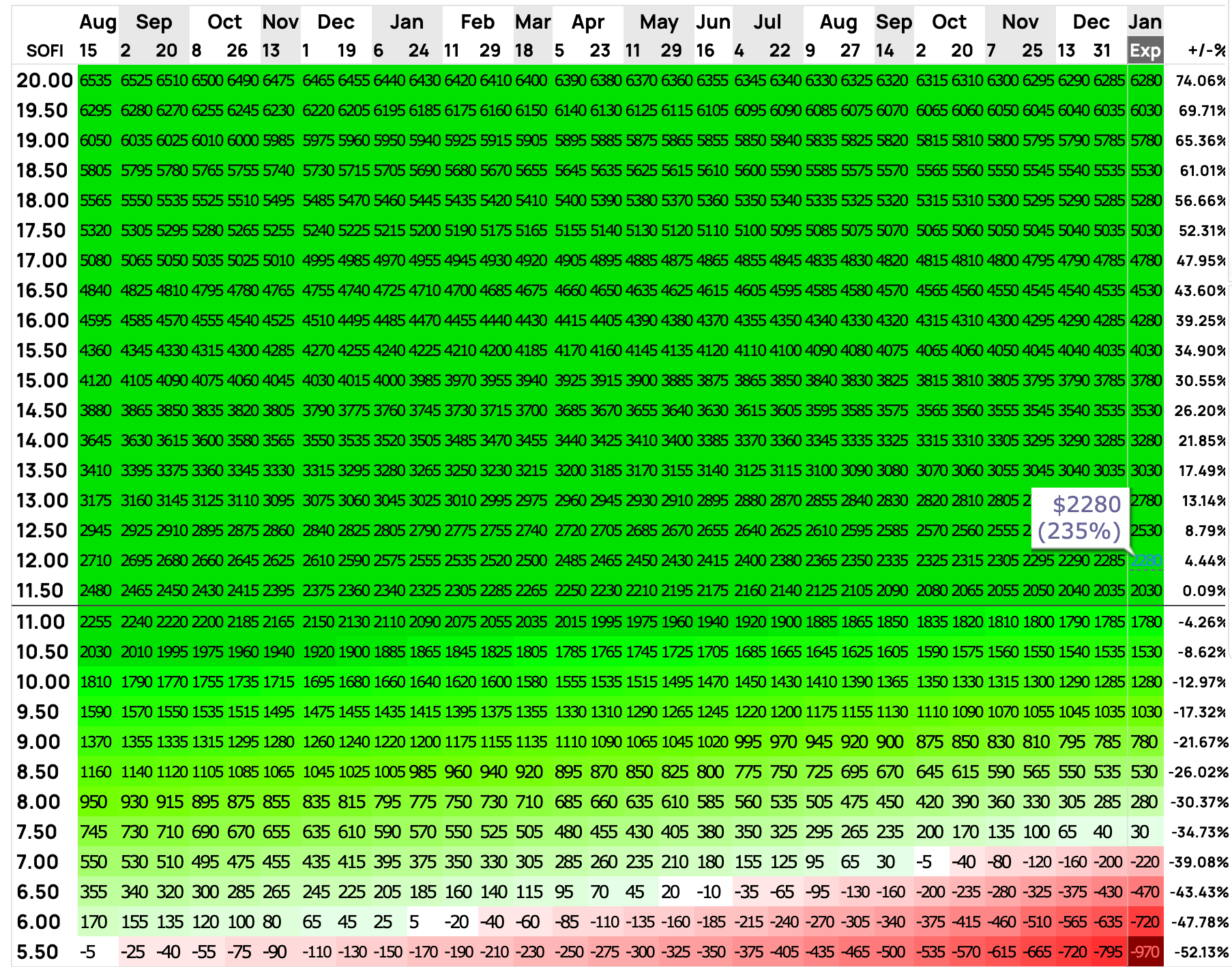Click the 4595 cell in the 16.00 row

96,321
